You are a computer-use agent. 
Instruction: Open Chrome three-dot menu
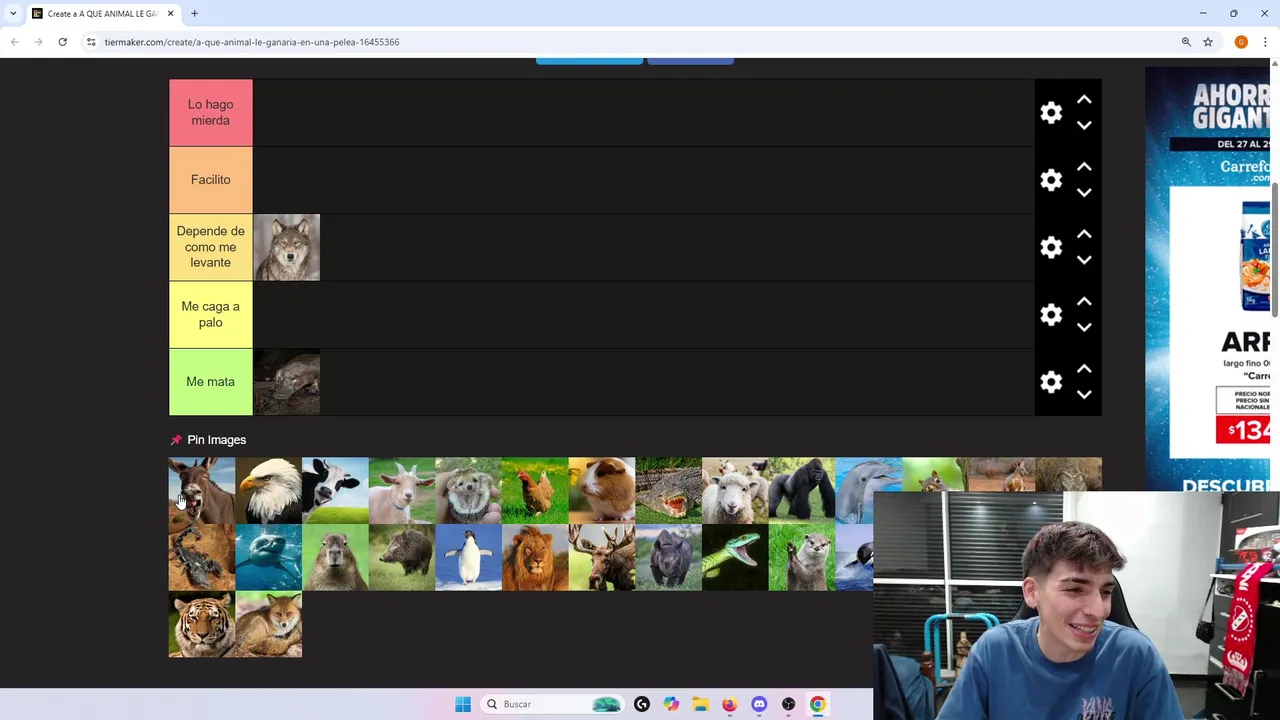pos(1265,42)
